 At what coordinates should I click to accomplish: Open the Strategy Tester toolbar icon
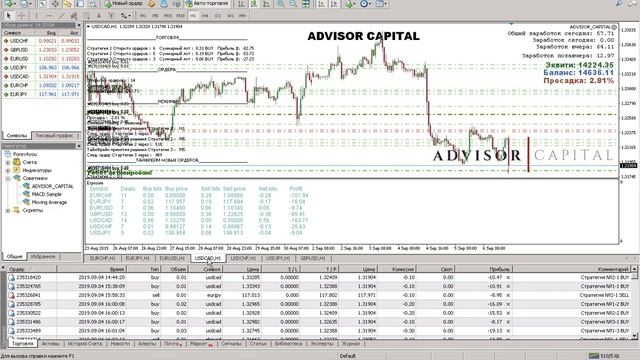tap(93, 4)
